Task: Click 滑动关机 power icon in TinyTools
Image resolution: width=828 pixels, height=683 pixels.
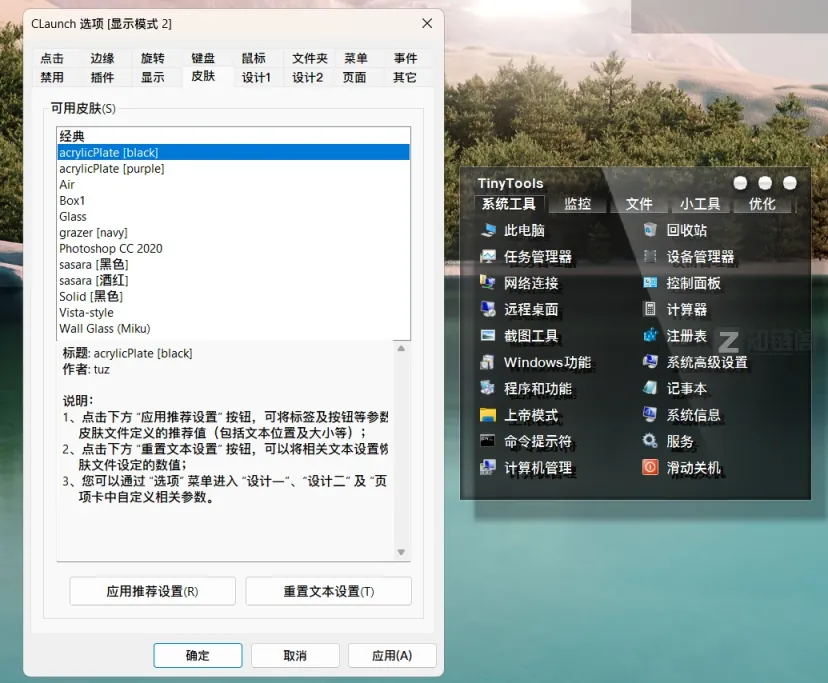Action: 650,467
